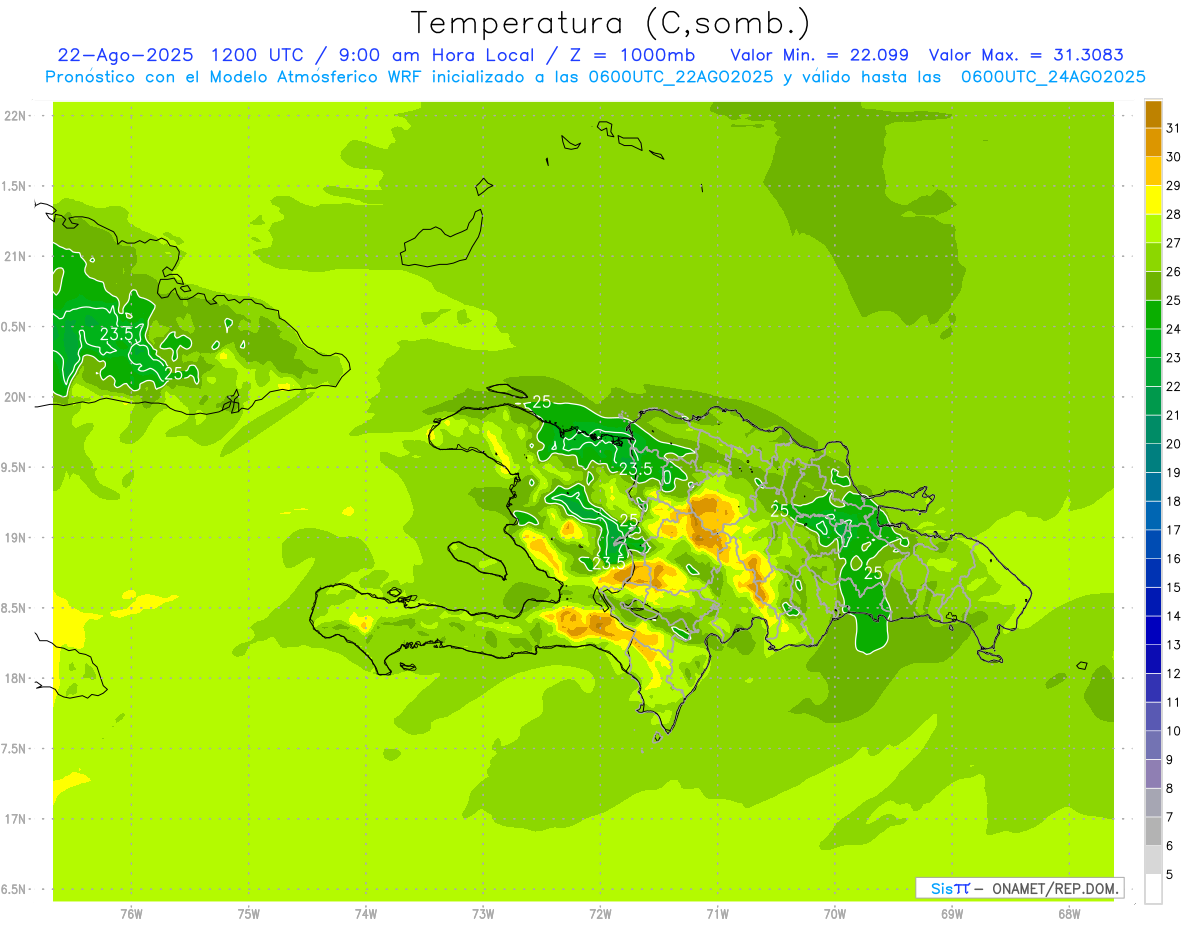The height and width of the screenshot is (927, 1200).
Task: Click legend value '22'
Action: 1174,387
